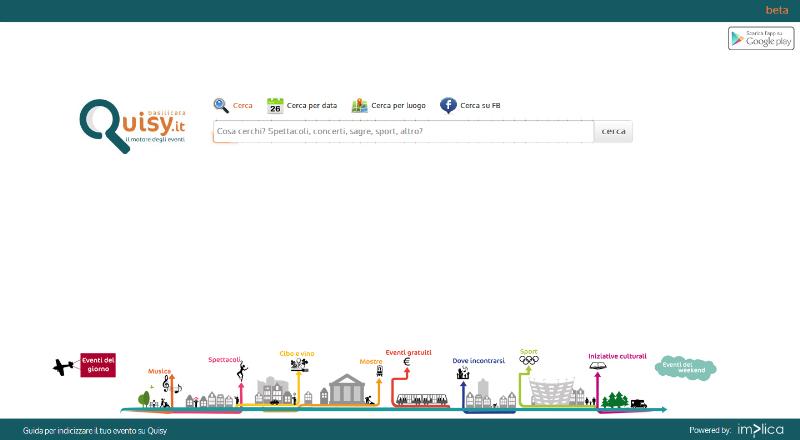Click the beta label in header
800x440 pixels.
777,10
